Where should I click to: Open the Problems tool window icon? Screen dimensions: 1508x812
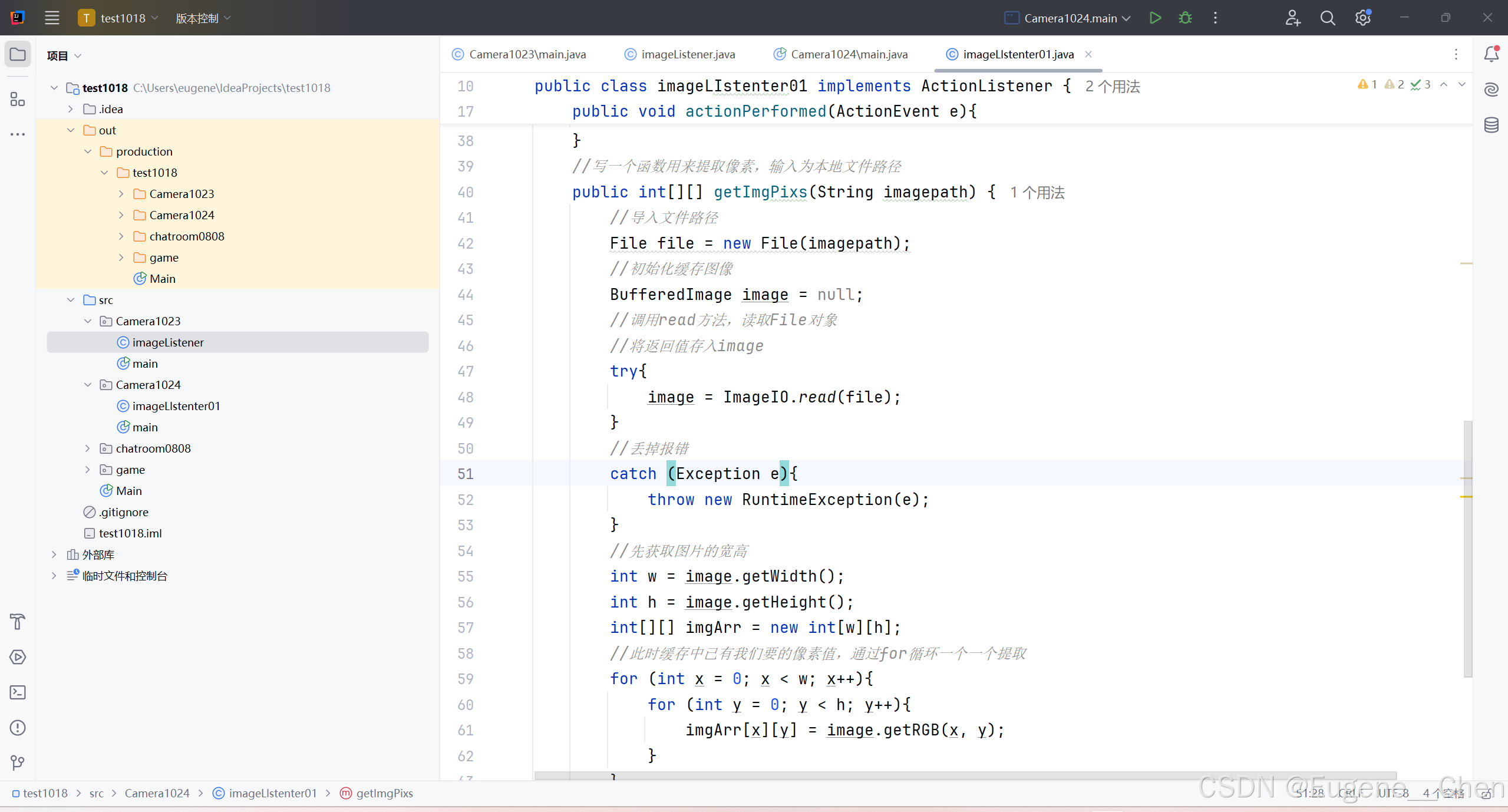pos(18,728)
